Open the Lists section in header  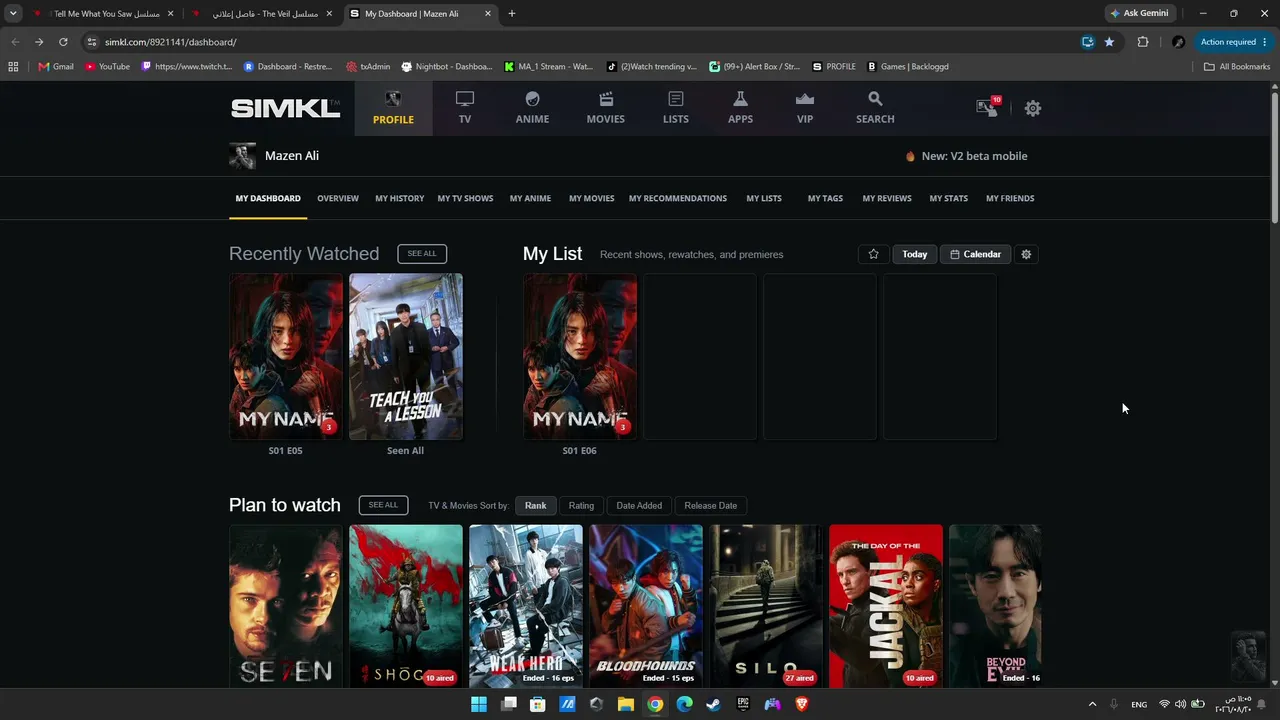click(x=676, y=108)
